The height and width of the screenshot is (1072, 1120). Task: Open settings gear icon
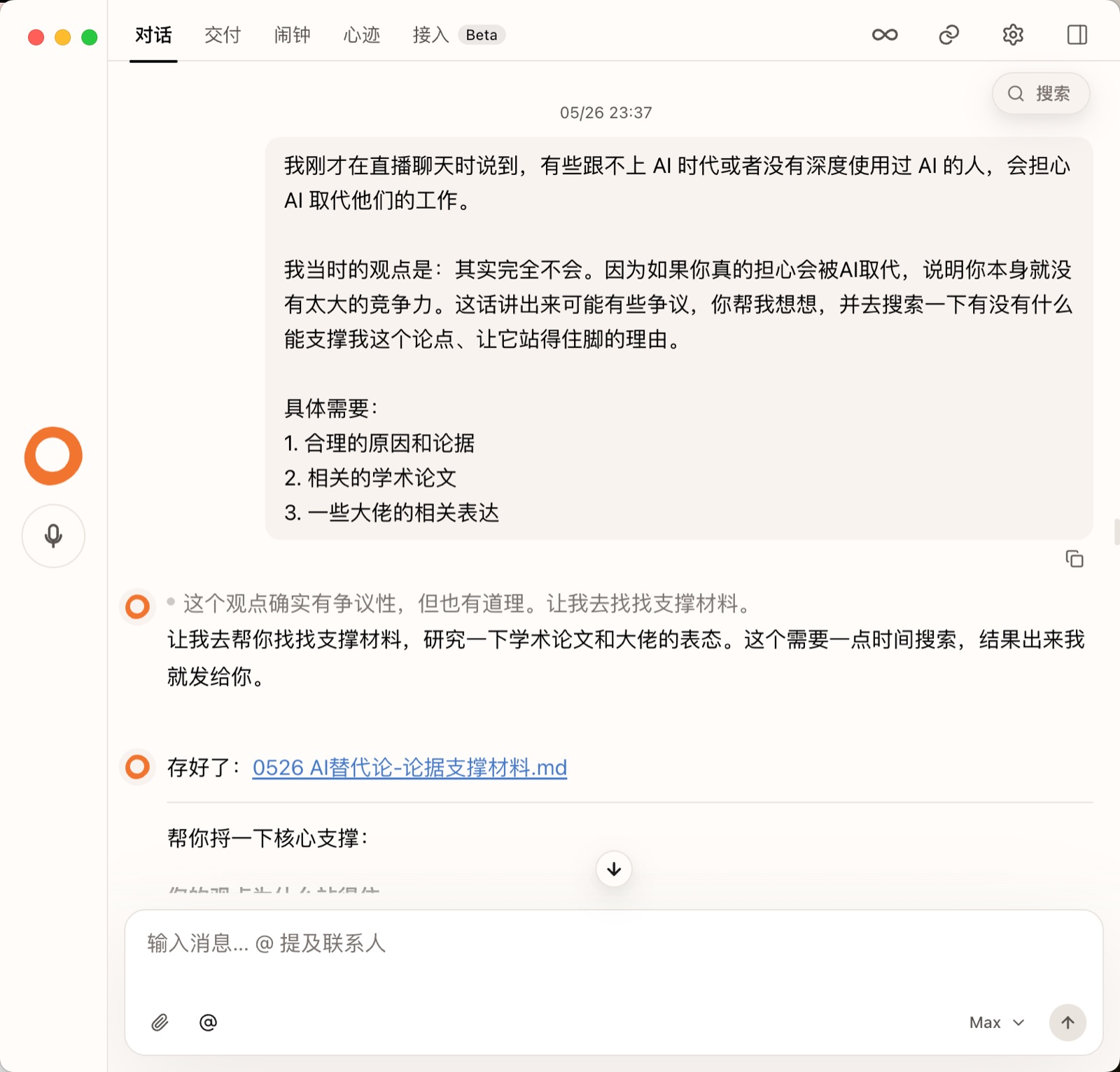click(x=1013, y=35)
